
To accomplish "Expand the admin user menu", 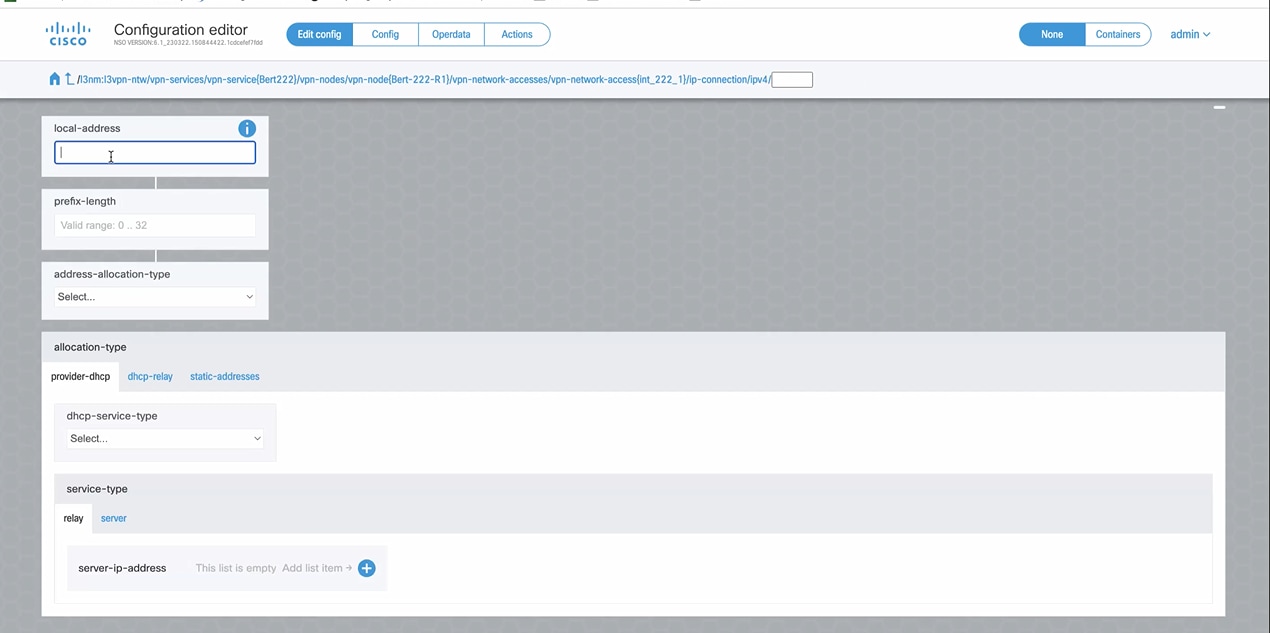I will click(1189, 34).
